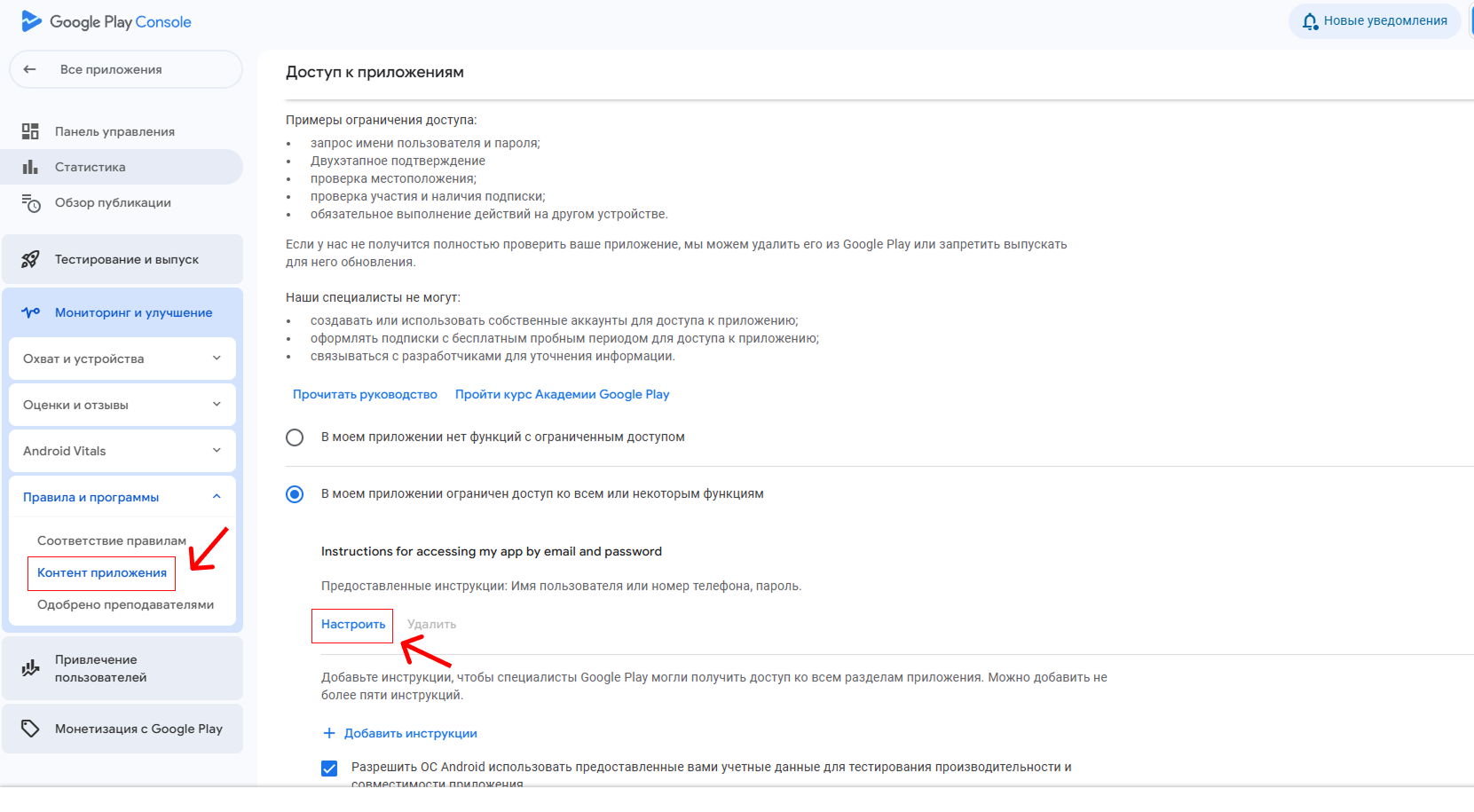Click the back arrow beside Все приложения
Viewport: 1474px width, 812px height.
pyautogui.click(x=30, y=69)
